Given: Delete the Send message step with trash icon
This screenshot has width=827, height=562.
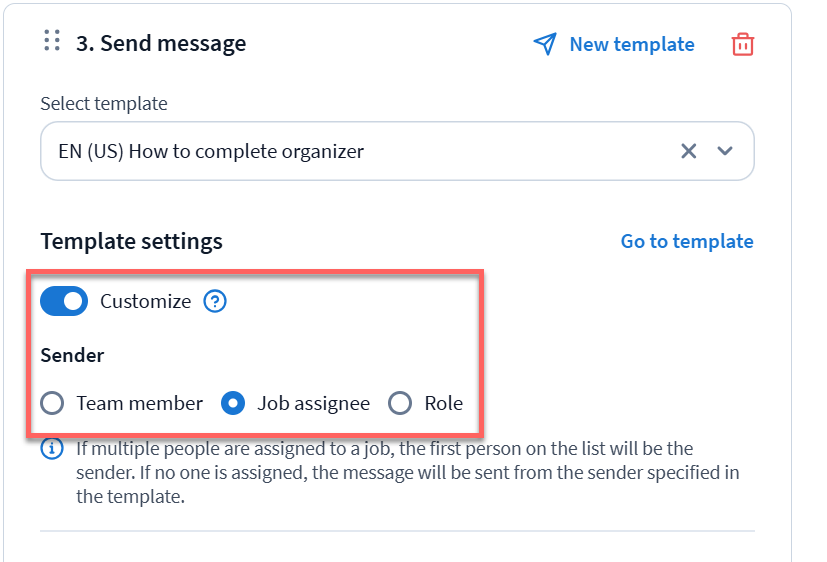Looking at the screenshot, I should (x=742, y=44).
